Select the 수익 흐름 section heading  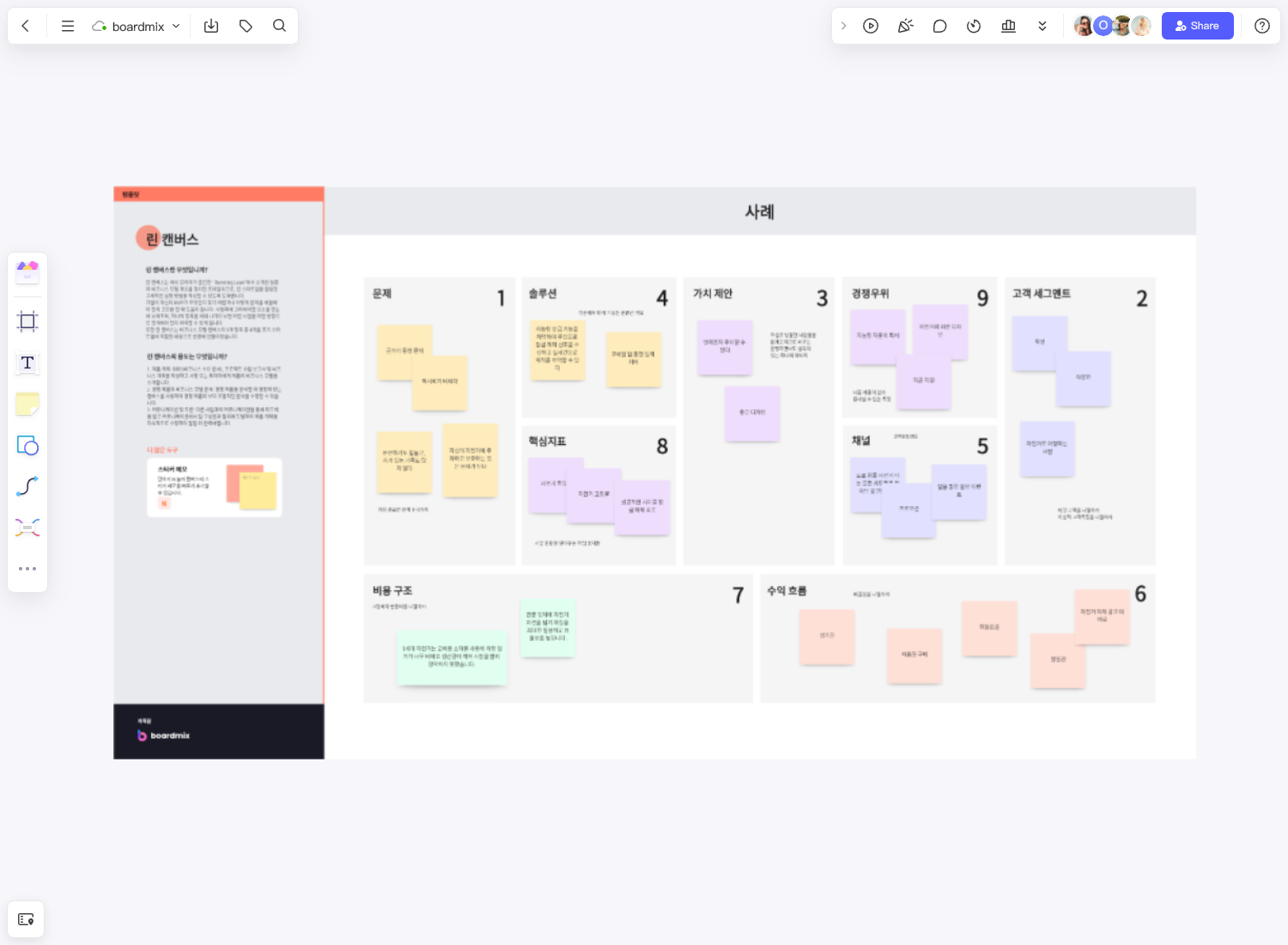coord(787,591)
